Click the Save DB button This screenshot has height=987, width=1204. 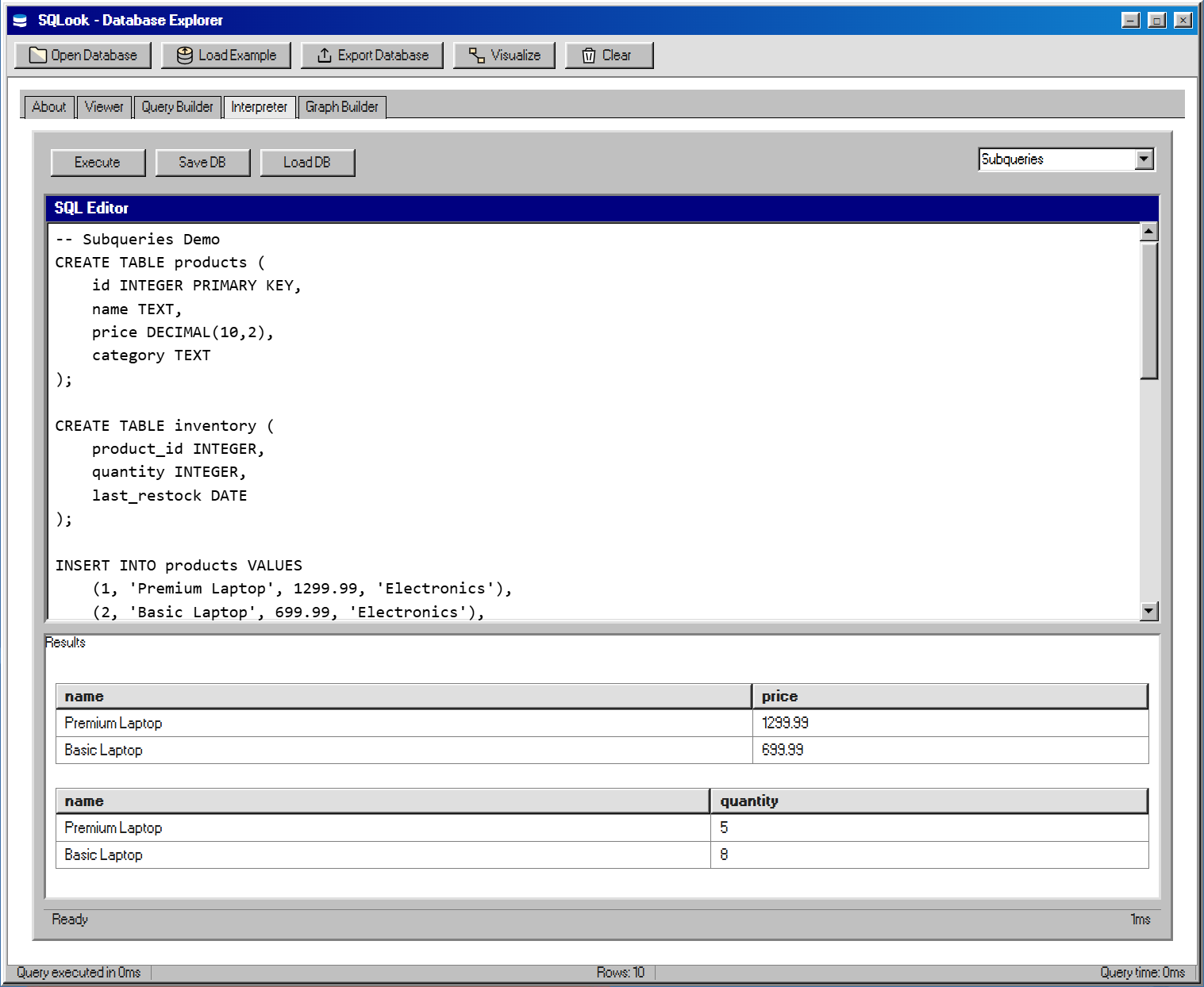tap(202, 162)
